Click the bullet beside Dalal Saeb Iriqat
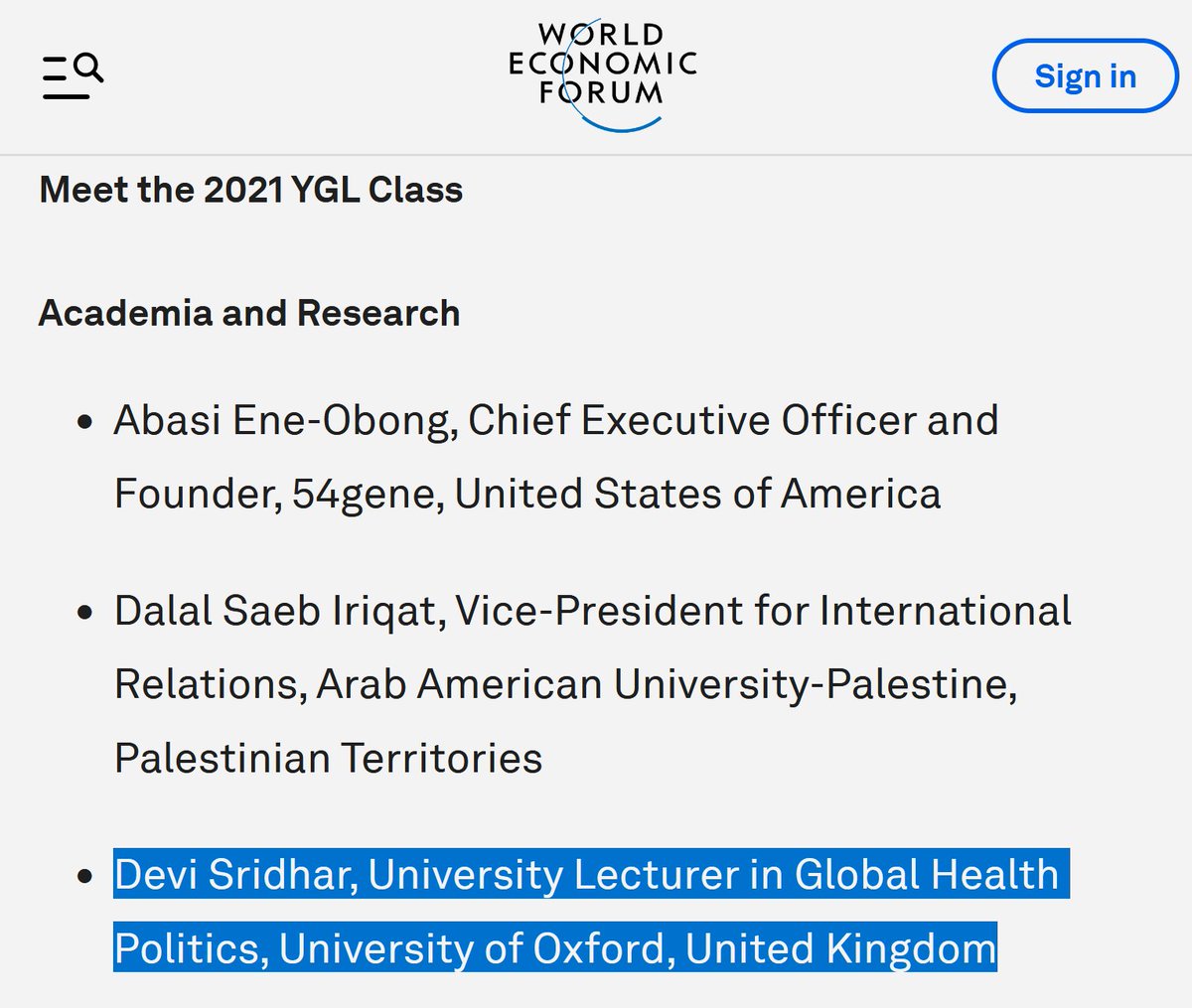The image size is (1192, 1008). [85, 613]
